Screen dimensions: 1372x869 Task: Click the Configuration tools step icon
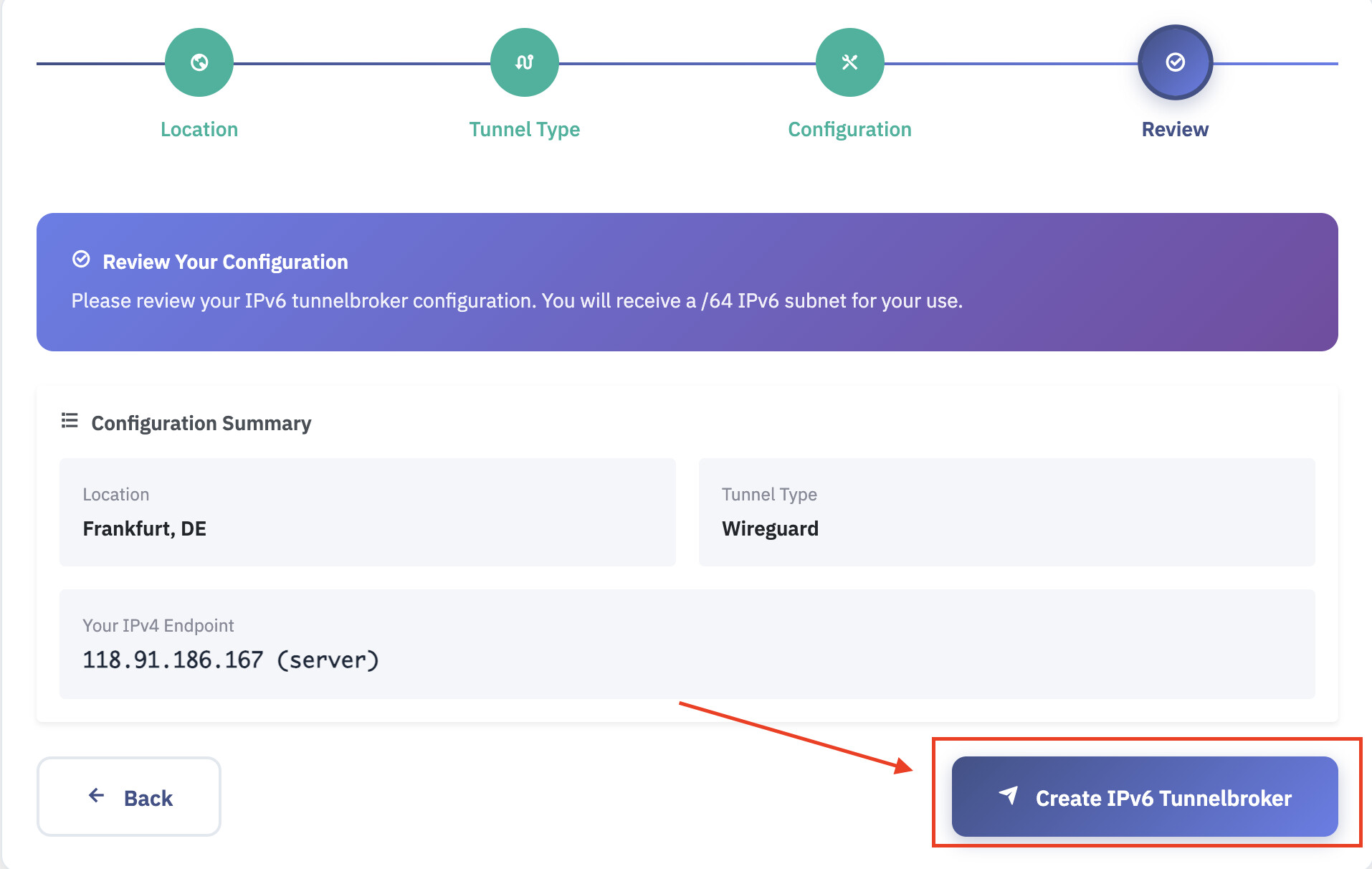pyautogui.click(x=850, y=62)
